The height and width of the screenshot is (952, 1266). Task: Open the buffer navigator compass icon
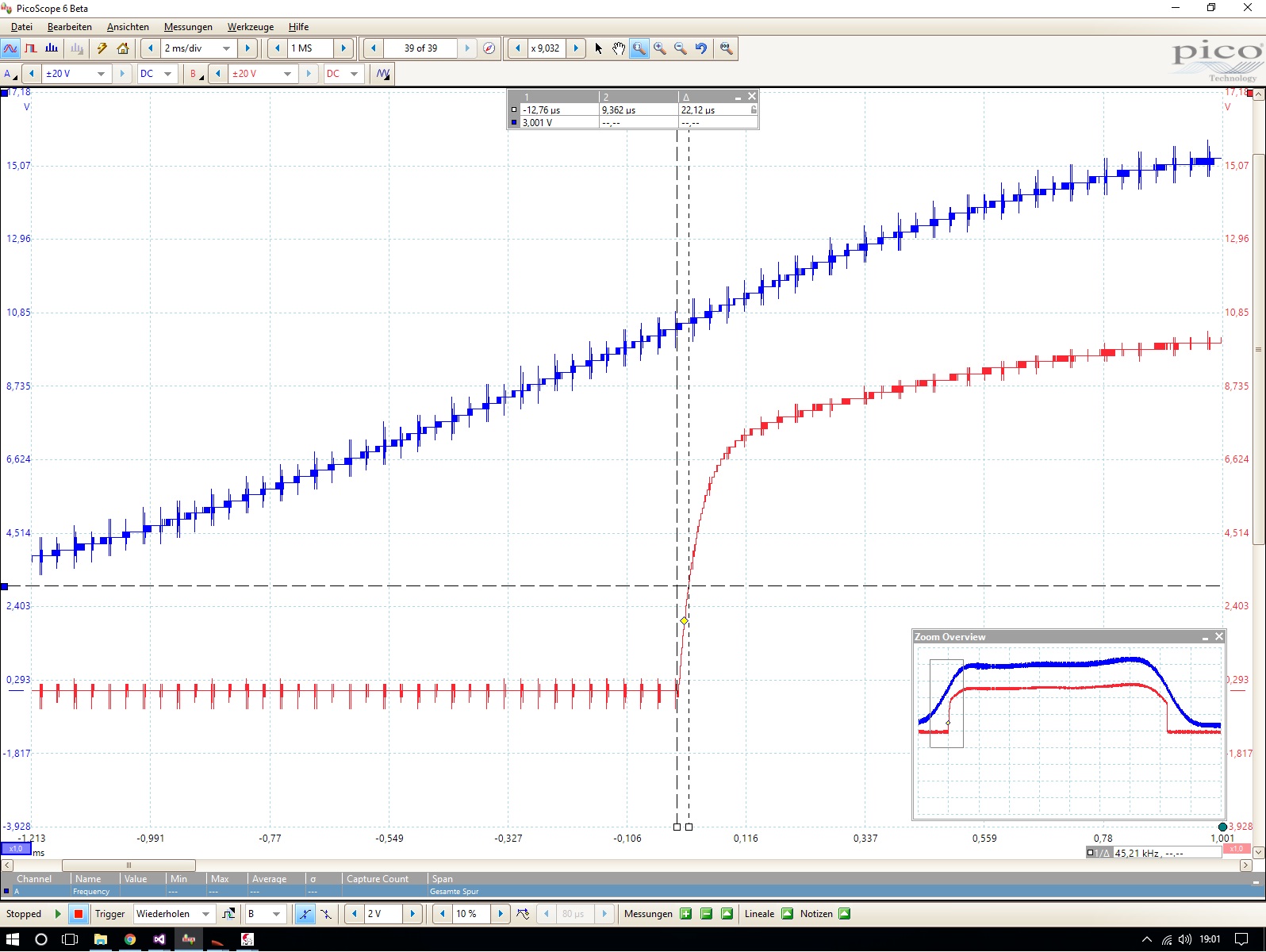(489, 48)
